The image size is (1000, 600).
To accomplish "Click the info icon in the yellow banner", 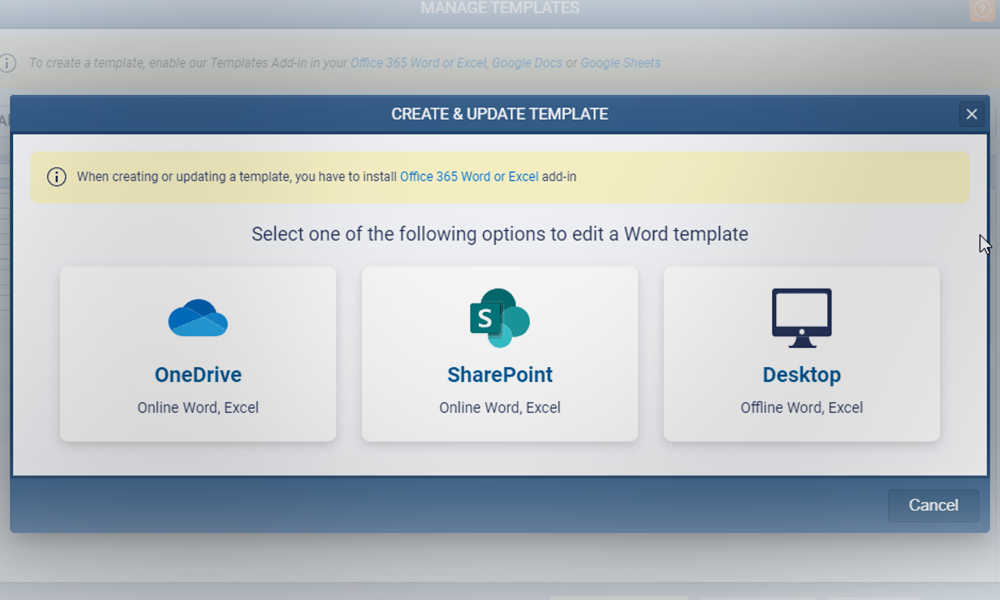I will coord(57,177).
